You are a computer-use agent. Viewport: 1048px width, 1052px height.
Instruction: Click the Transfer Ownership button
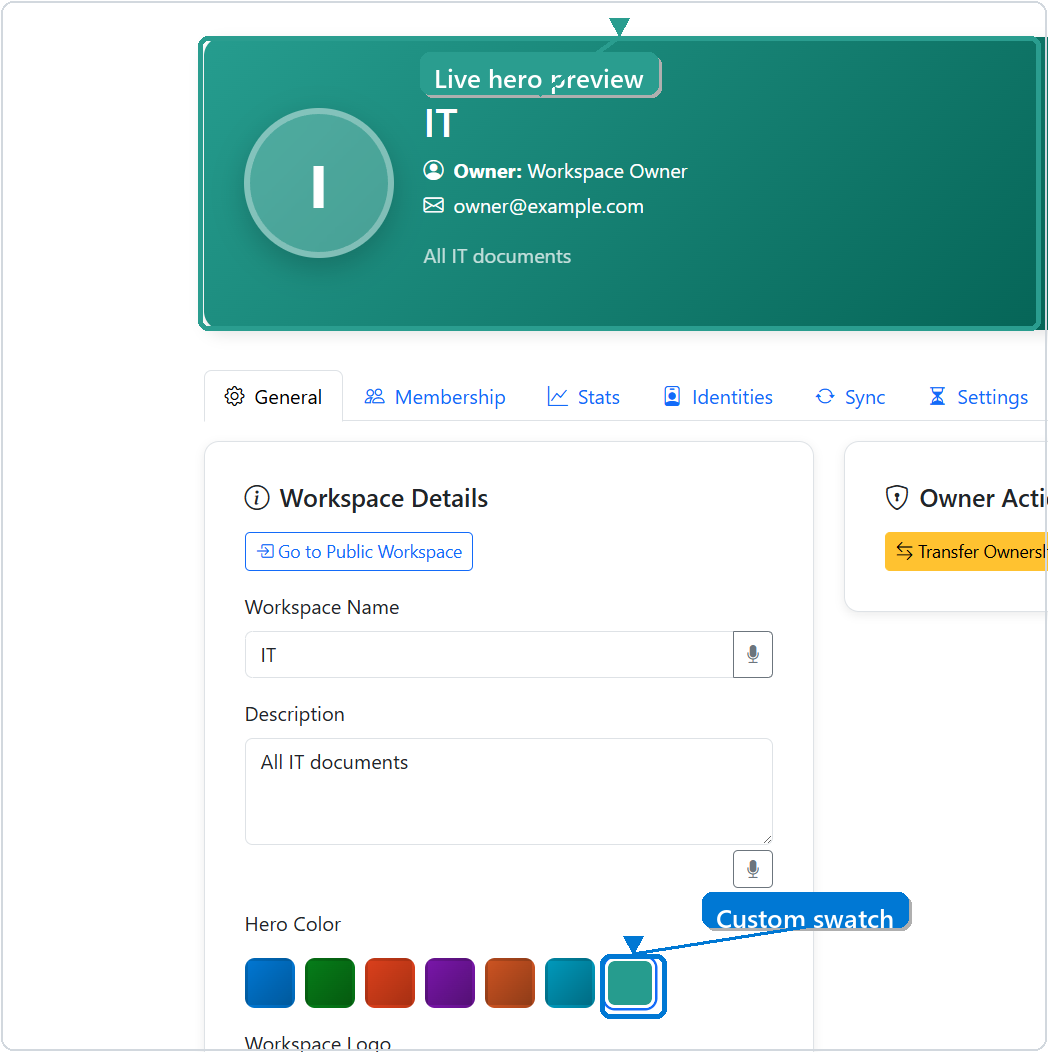[966, 551]
